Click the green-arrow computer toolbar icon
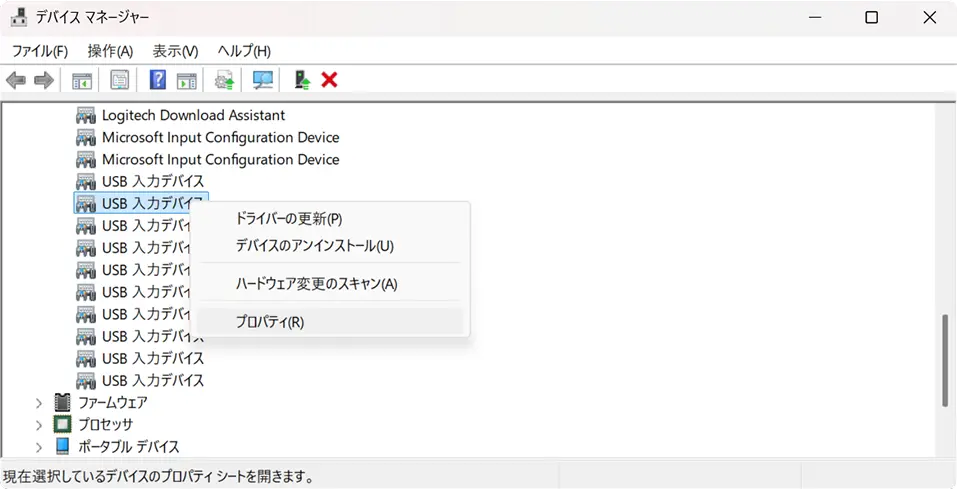Screen dimensions: 957x489 [x=302, y=80]
